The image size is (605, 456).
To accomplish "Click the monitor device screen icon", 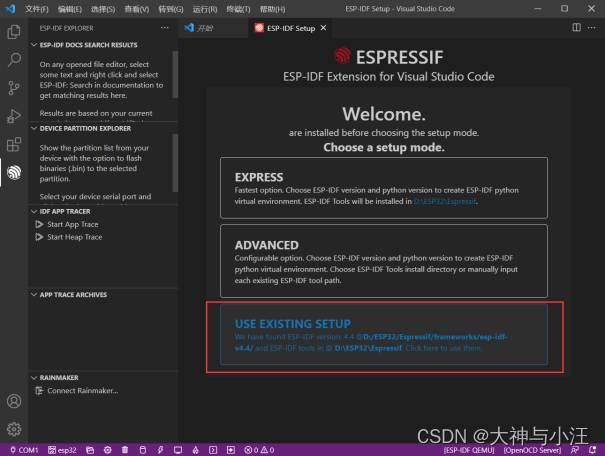I will pos(178,450).
